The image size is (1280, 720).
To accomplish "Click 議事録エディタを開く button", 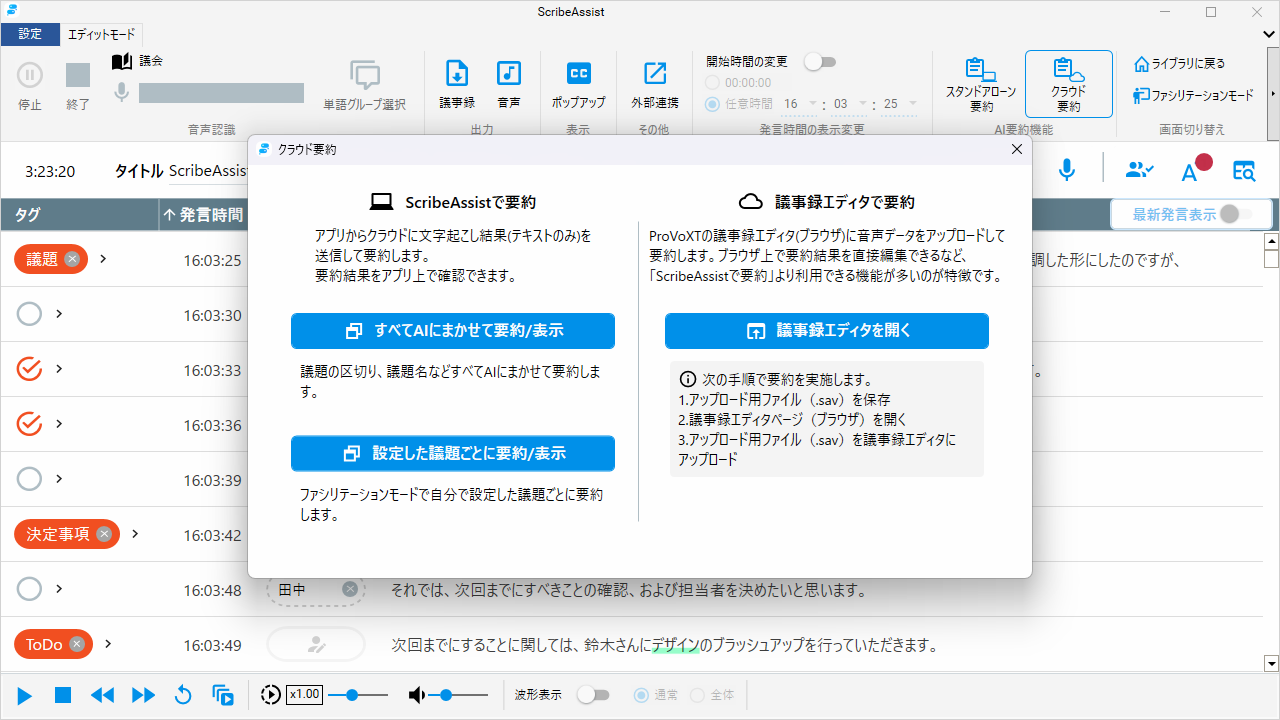I will pos(827,331).
